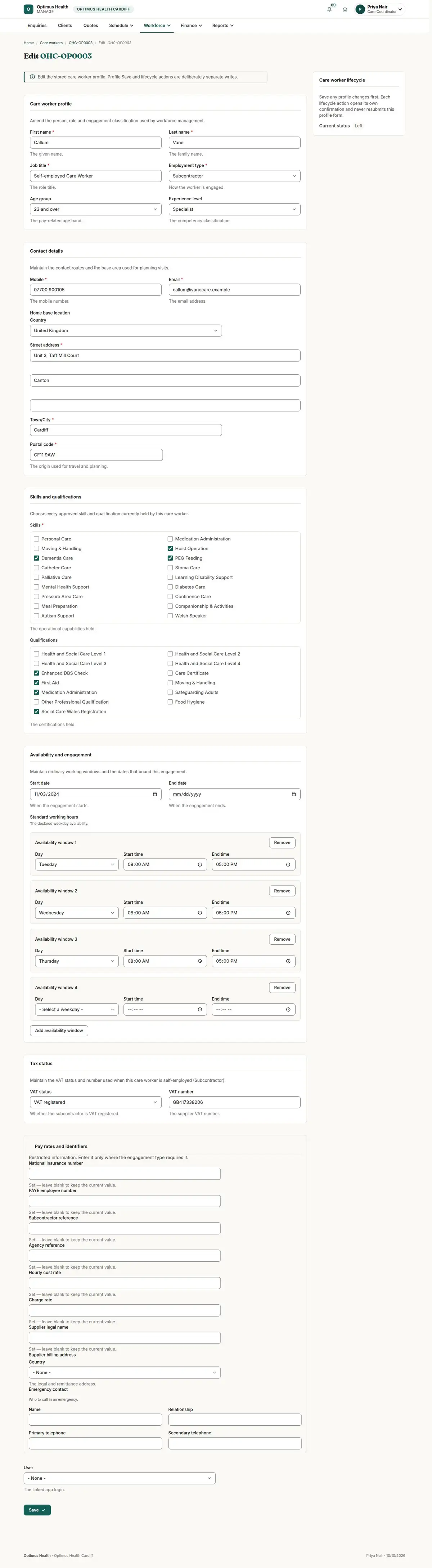The image size is (432, 1568).
Task: Tick the Food Hygiene qualification
Action: click(x=170, y=703)
